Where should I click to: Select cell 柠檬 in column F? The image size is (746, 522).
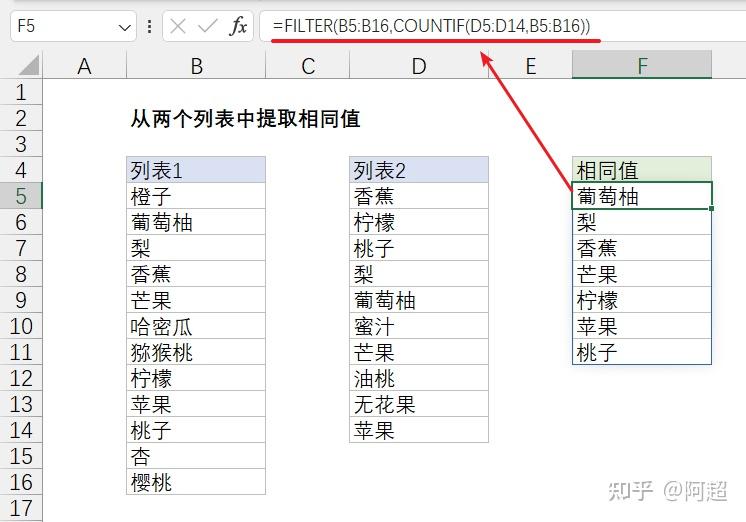[642, 300]
